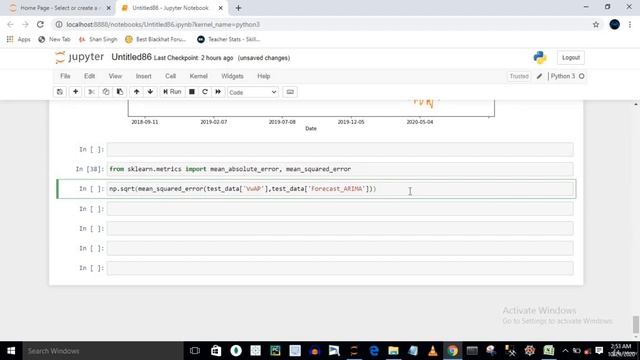Run the selected cell
The width and height of the screenshot is (640, 360).
[172, 92]
